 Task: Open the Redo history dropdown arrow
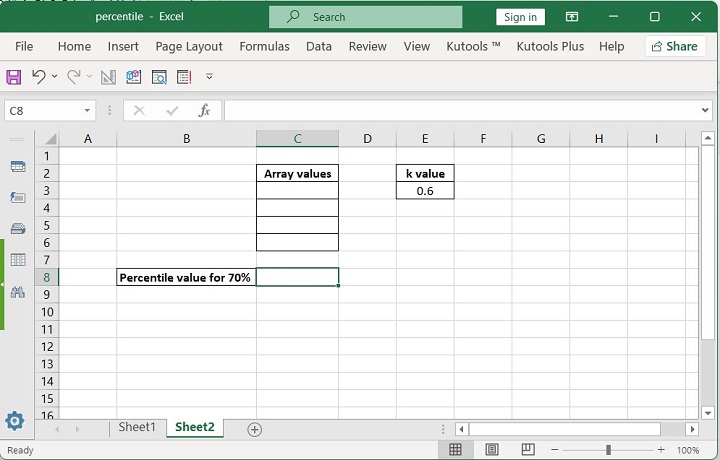[89, 77]
